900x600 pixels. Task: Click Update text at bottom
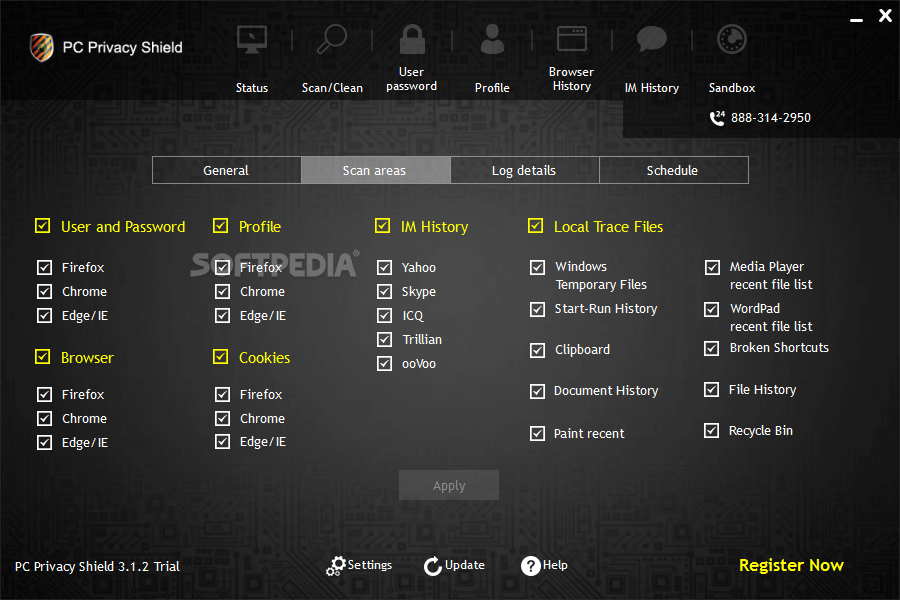point(465,565)
